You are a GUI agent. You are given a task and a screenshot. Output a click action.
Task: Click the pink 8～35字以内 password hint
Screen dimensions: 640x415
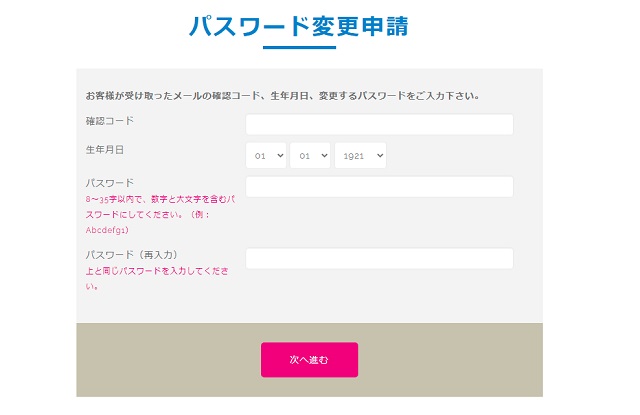coord(160,200)
